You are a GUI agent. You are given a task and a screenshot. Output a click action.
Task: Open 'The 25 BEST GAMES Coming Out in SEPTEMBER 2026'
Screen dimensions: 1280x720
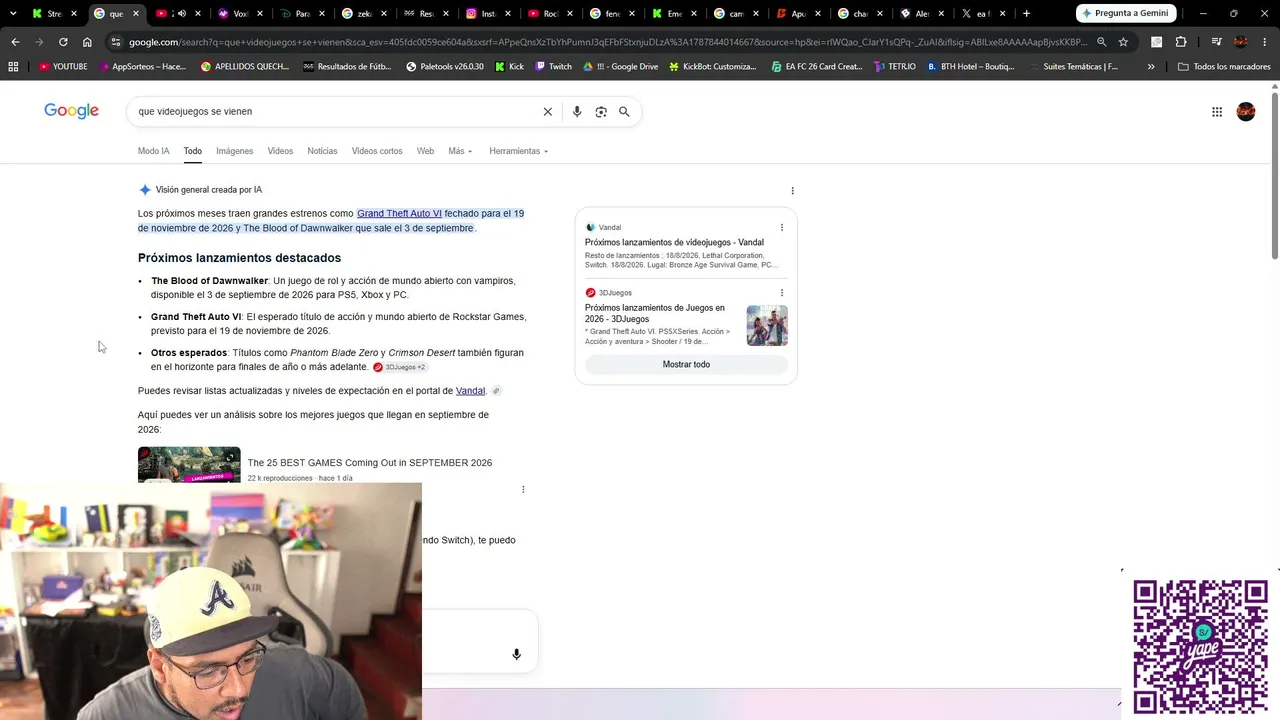[x=370, y=463]
